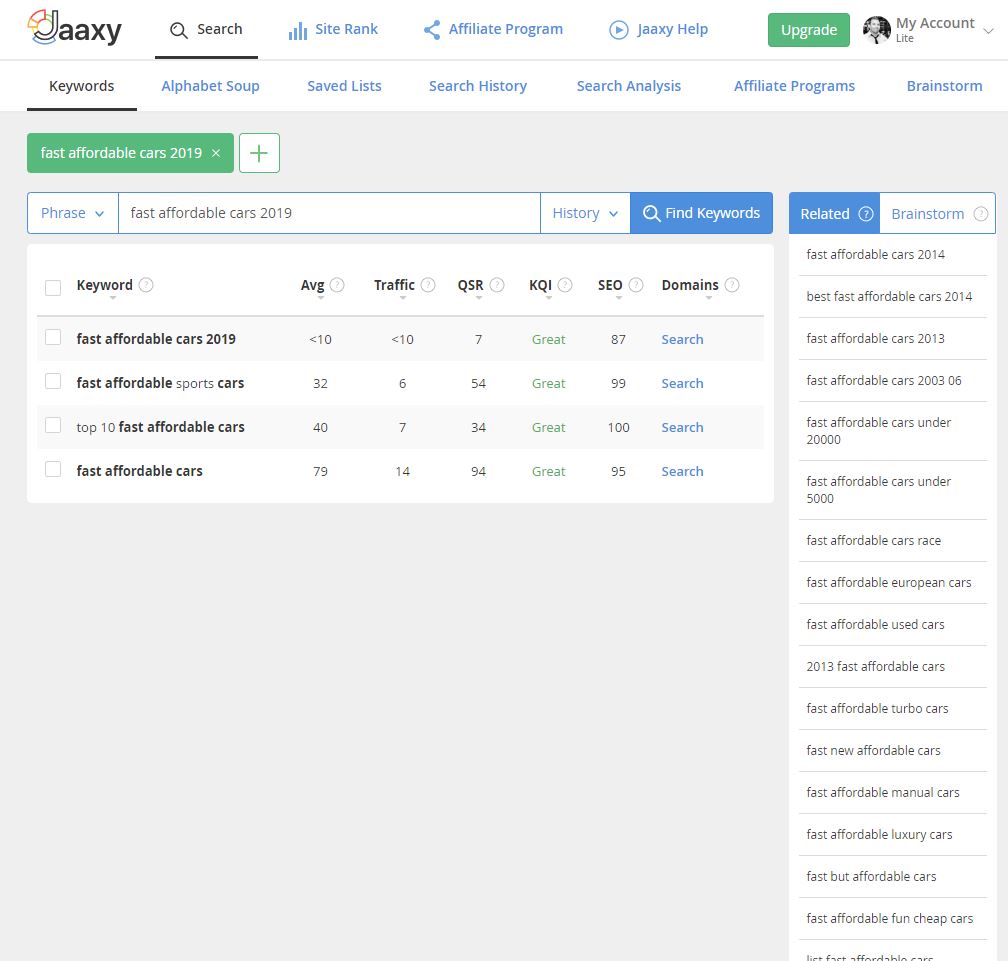Screen dimensions: 1008x961
Task: Click related keyword 'fast affordable turbo cars'
Action: click(877, 708)
